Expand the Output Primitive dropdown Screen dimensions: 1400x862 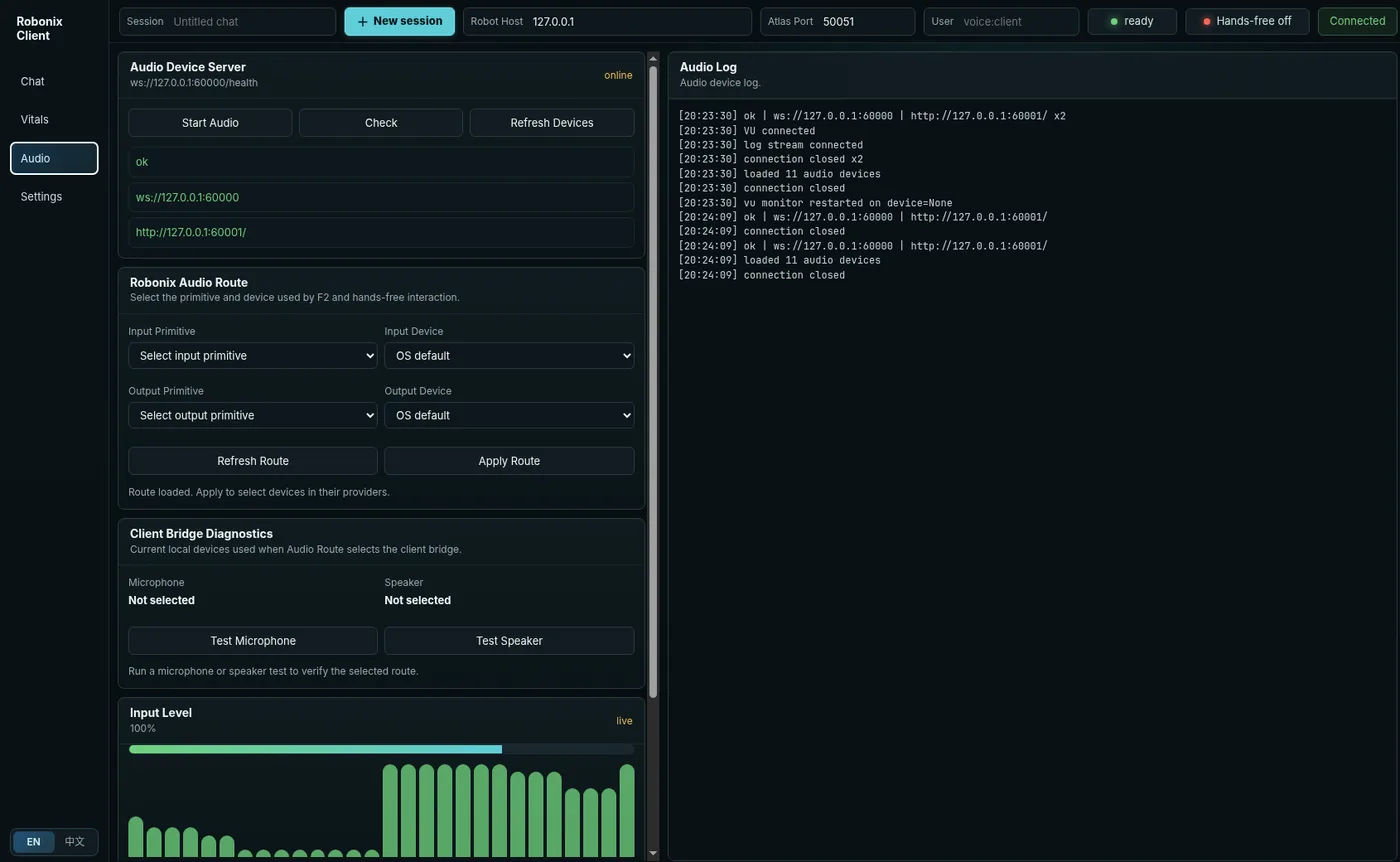(x=253, y=416)
